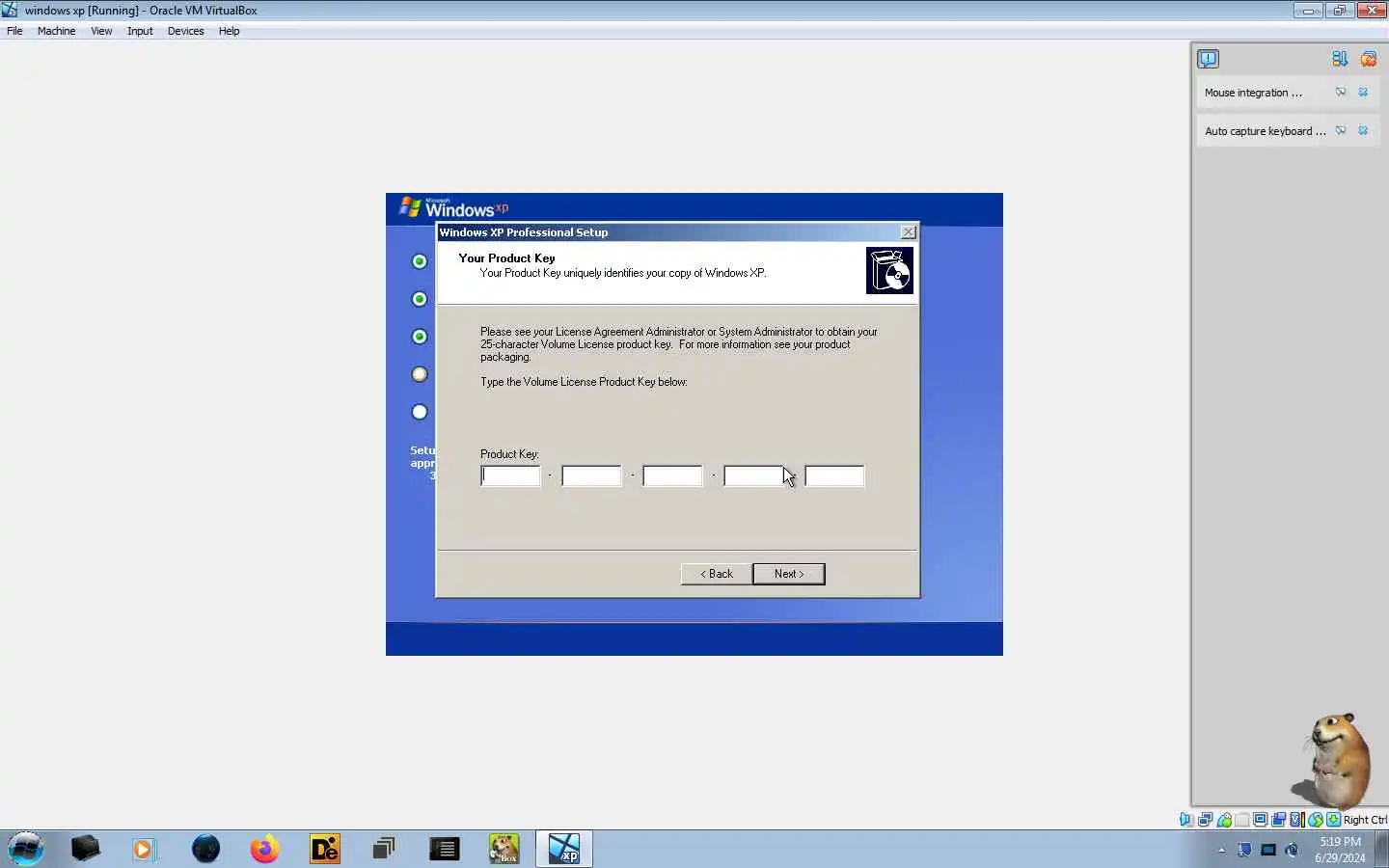Click the network adapters indicator in status bar
Image resolution: width=1389 pixels, height=868 pixels.
point(1205,819)
